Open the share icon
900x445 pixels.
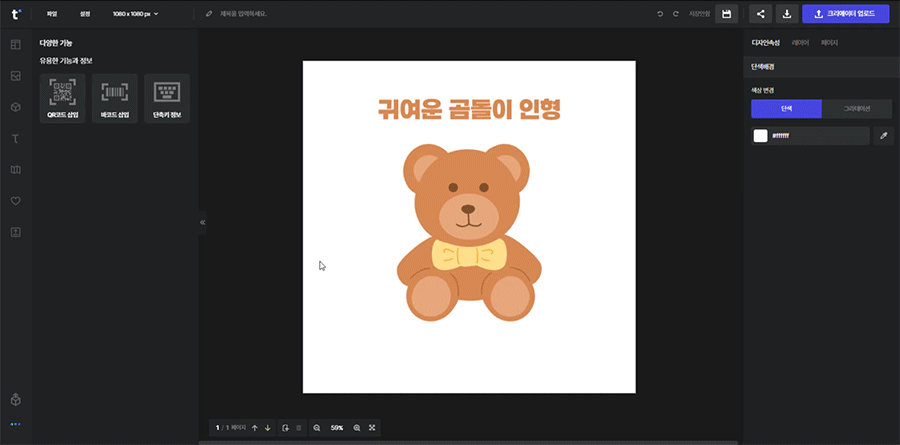(761, 14)
